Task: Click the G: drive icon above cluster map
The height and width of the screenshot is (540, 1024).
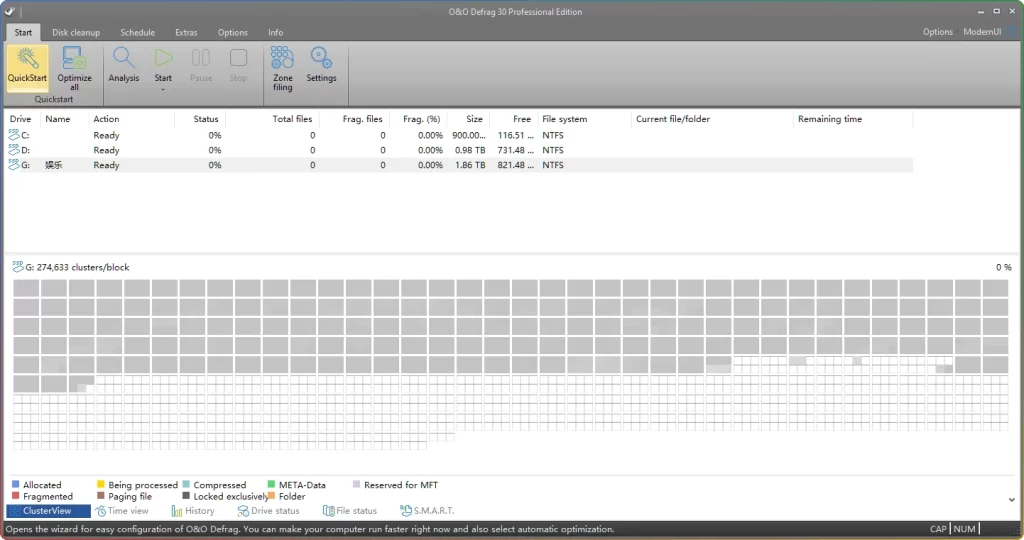Action: point(18,266)
